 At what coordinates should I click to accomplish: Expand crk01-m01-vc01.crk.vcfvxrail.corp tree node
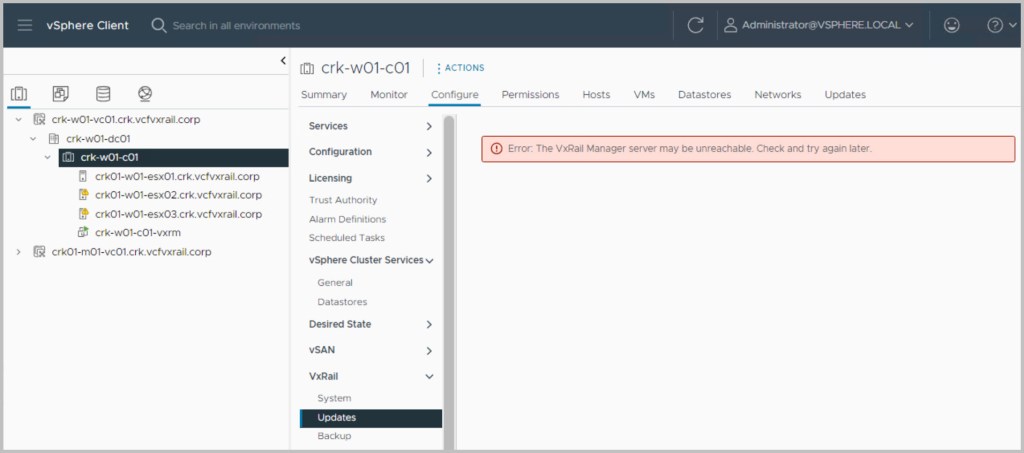point(18,252)
